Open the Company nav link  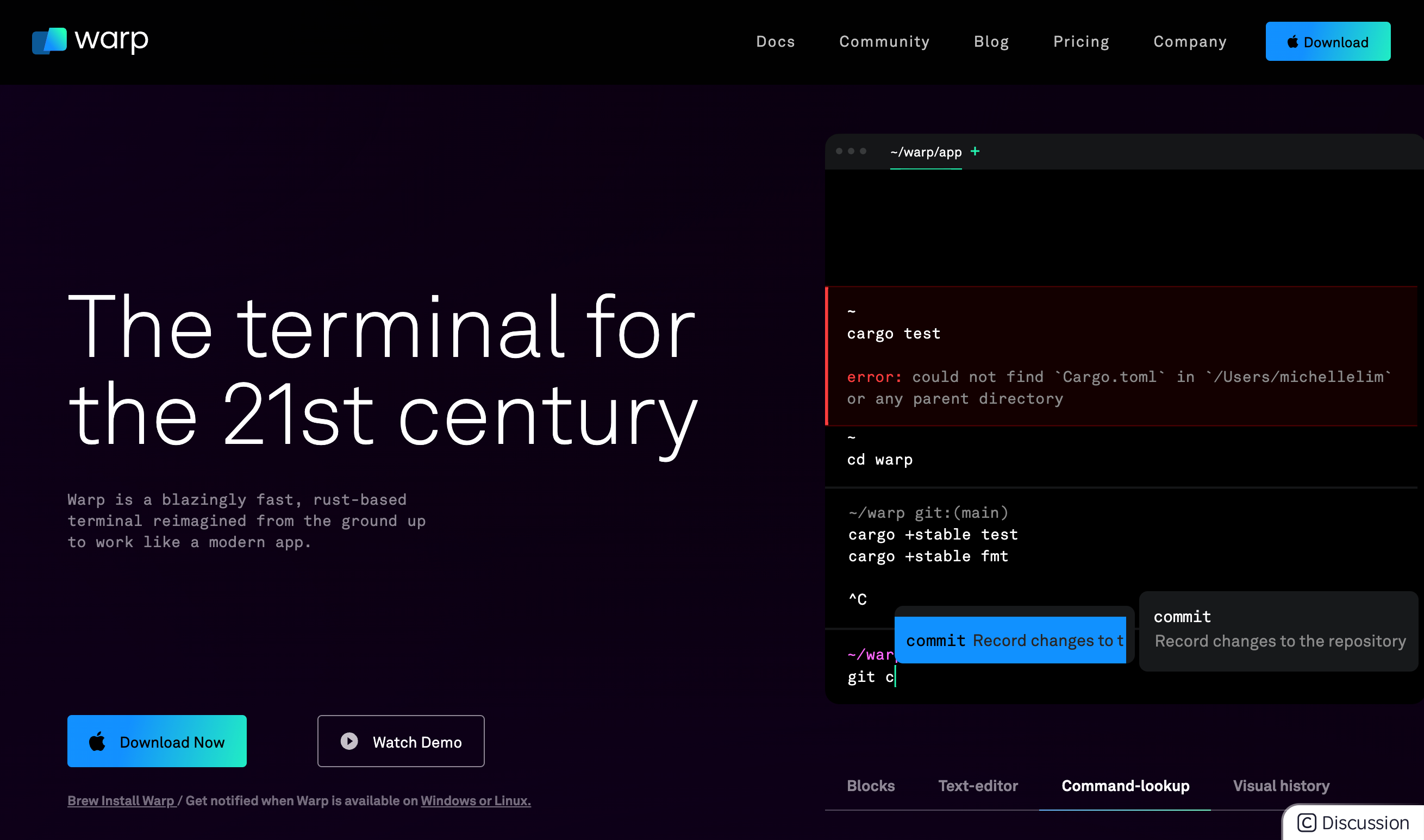[1190, 42]
